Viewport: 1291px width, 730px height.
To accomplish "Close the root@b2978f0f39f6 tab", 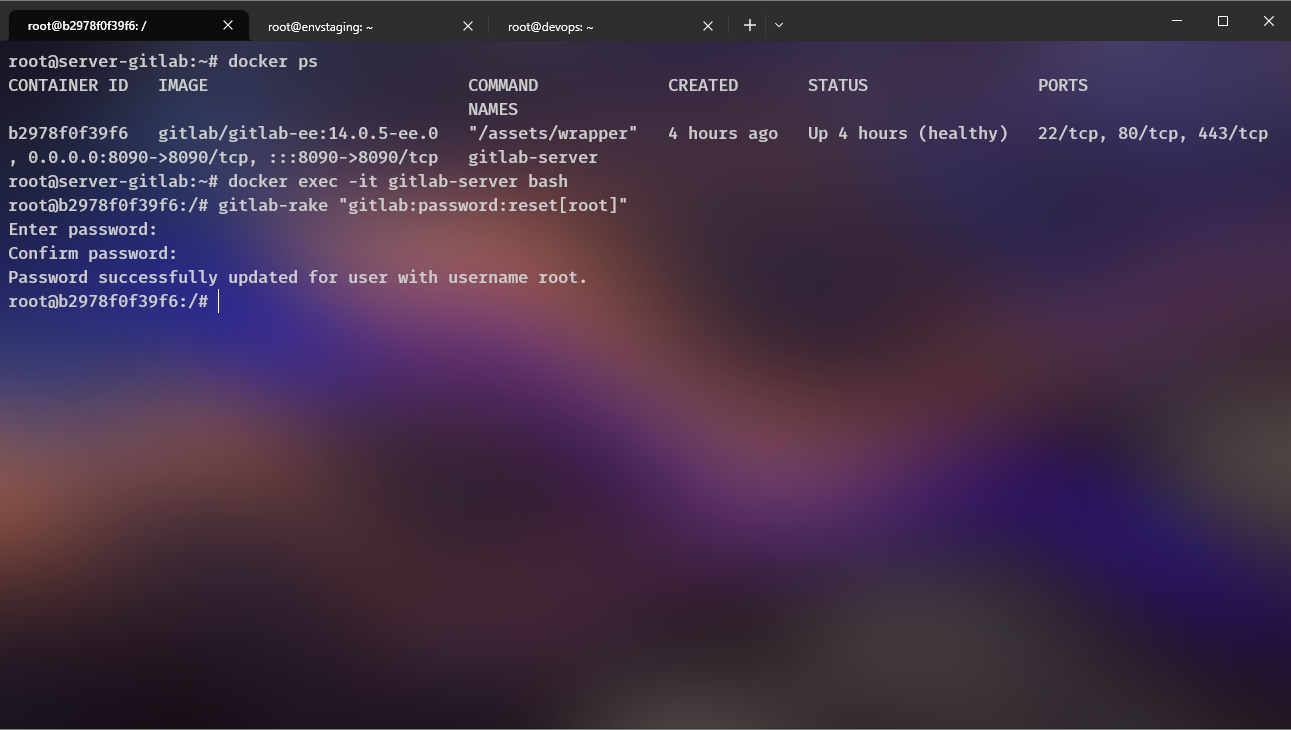I will coord(227,25).
